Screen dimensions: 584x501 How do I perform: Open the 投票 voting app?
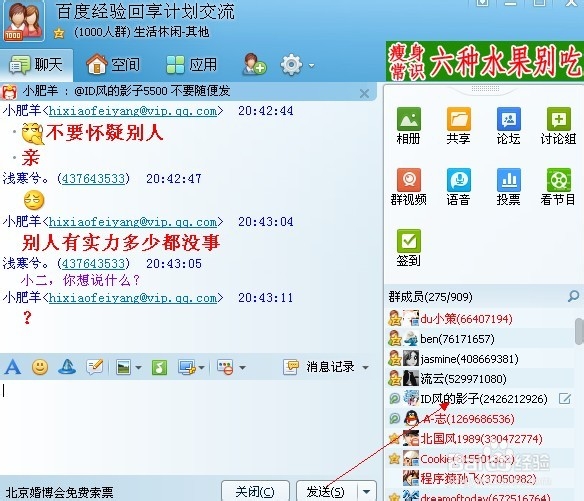(508, 187)
